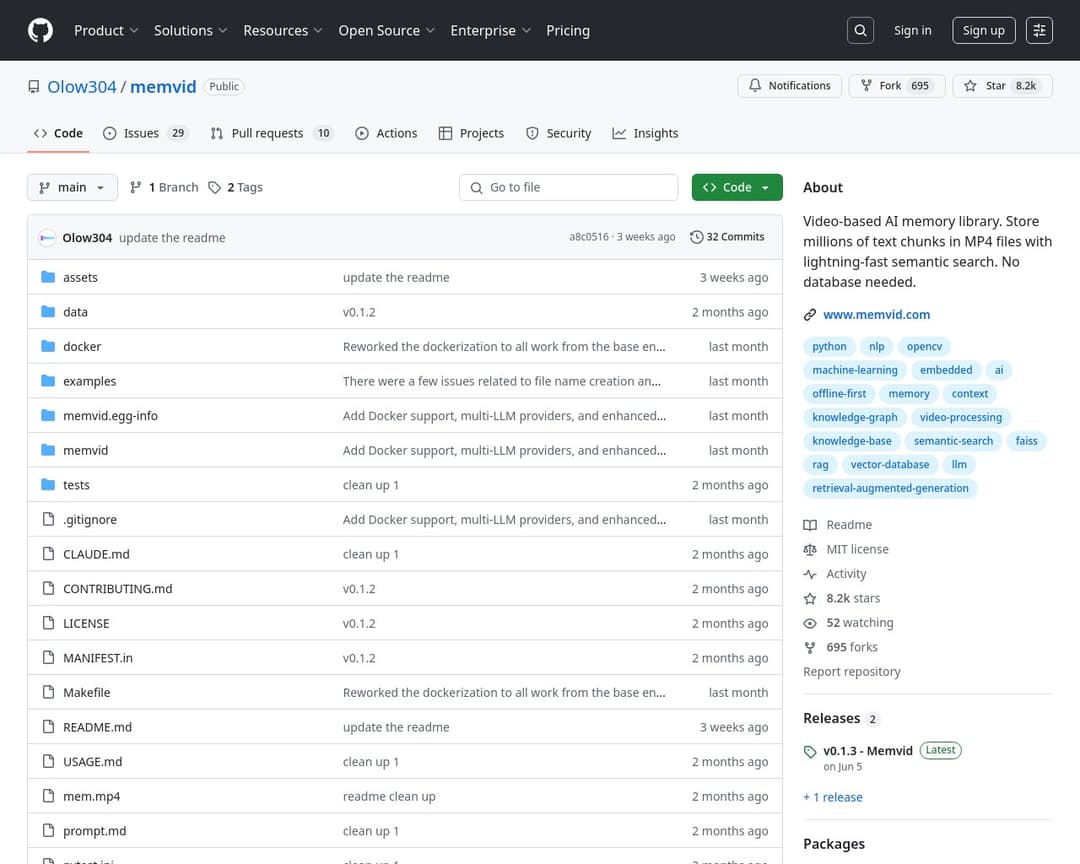Screen dimensions: 1080x864
Task: Click the 32 Commits link
Action: point(727,237)
